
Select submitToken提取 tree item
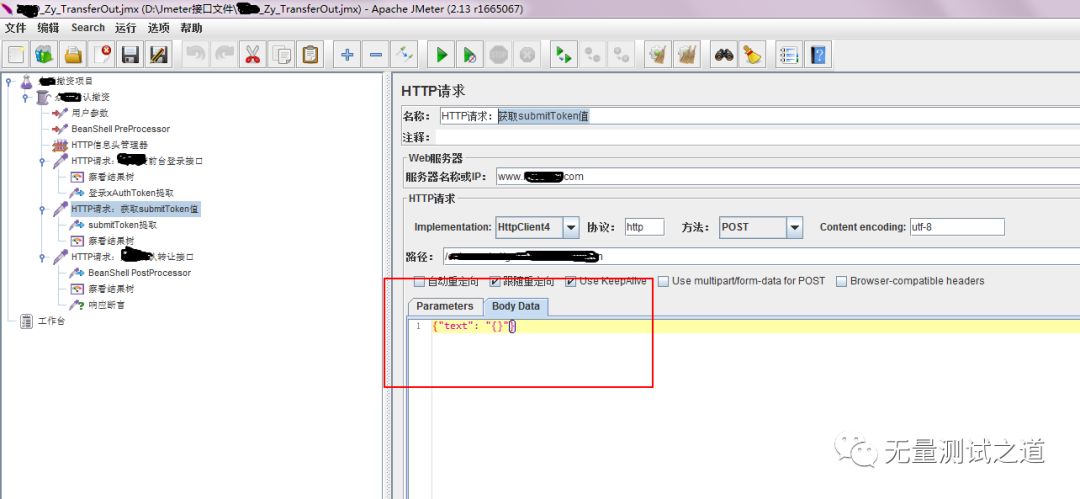(x=123, y=225)
